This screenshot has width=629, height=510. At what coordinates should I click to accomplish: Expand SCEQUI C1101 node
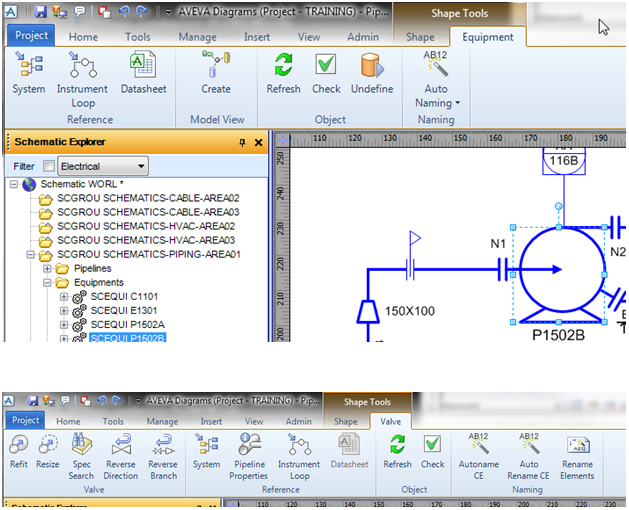tap(64, 297)
